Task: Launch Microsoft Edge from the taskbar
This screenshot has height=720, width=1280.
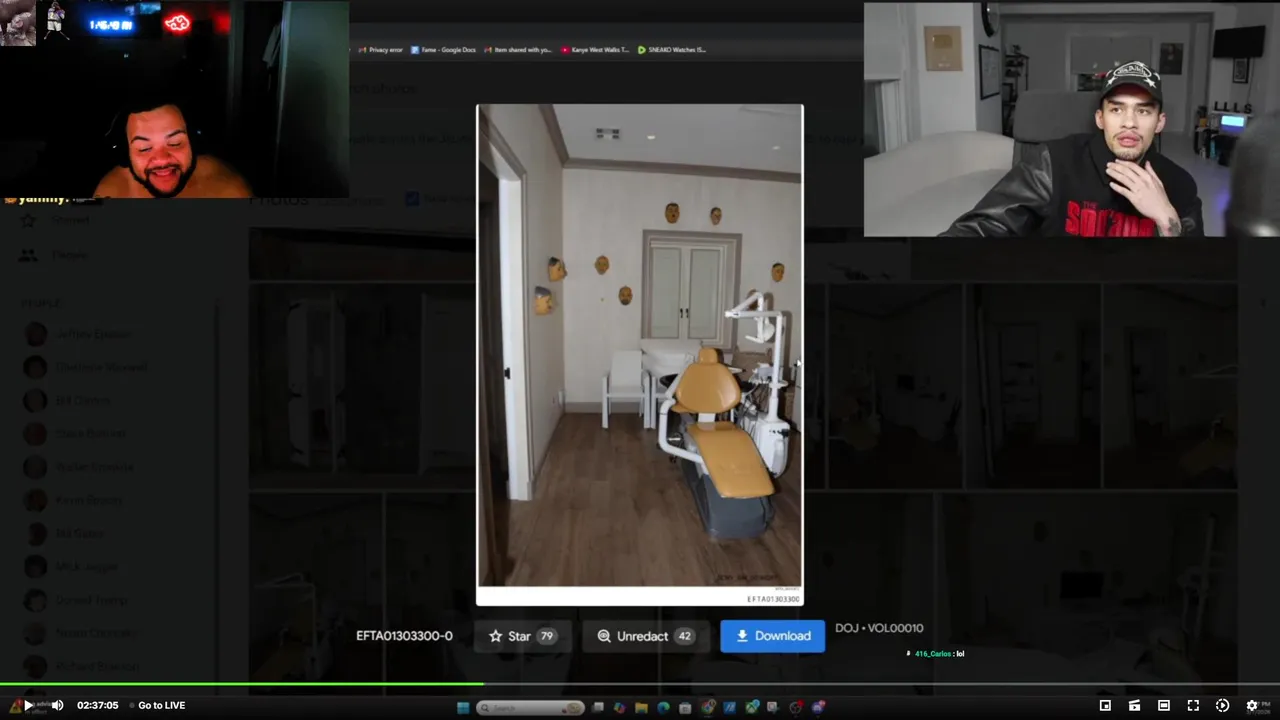Action: pyautogui.click(x=663, y=708)
